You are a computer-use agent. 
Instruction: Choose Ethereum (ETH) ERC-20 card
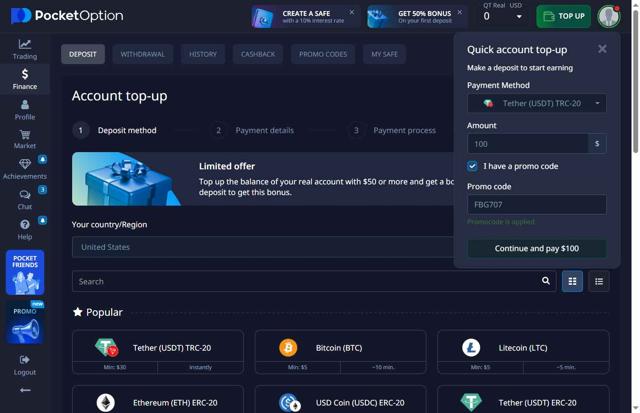coord(158,399)
